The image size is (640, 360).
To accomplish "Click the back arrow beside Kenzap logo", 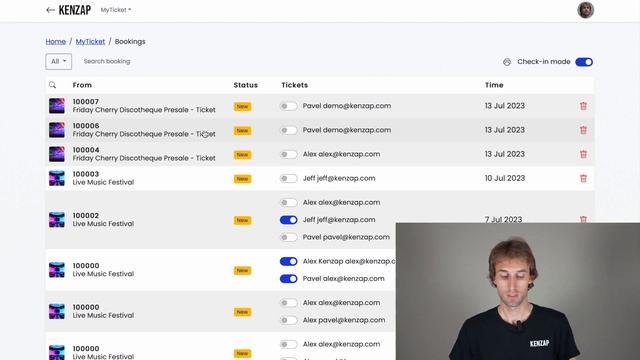I will 50,10.
